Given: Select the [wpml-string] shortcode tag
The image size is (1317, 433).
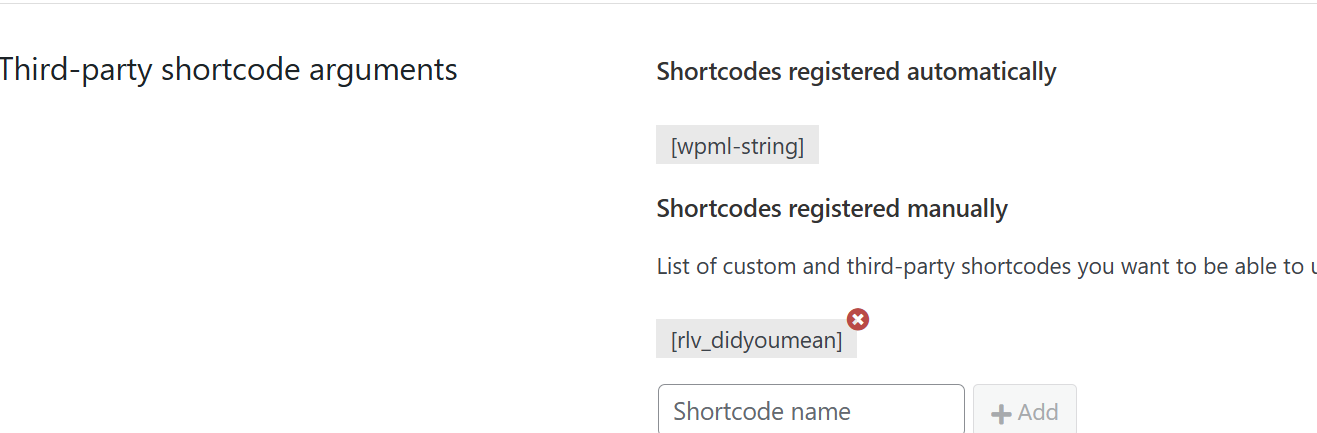Looking at the screenshot, I should point(737,146).
